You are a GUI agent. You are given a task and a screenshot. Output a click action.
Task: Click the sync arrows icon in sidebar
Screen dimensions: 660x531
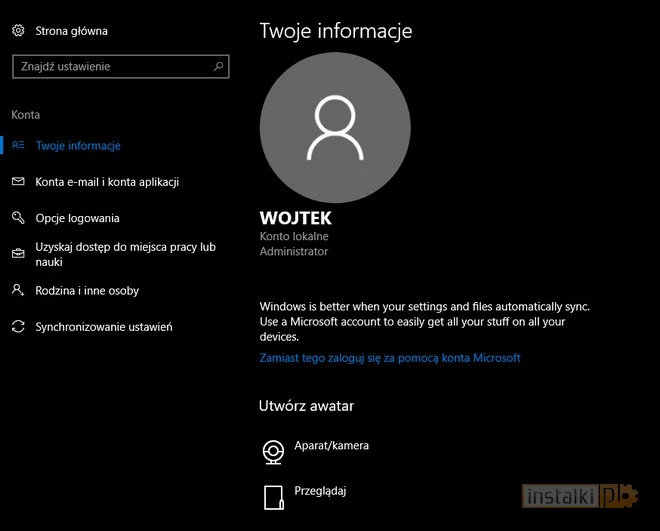18,327
